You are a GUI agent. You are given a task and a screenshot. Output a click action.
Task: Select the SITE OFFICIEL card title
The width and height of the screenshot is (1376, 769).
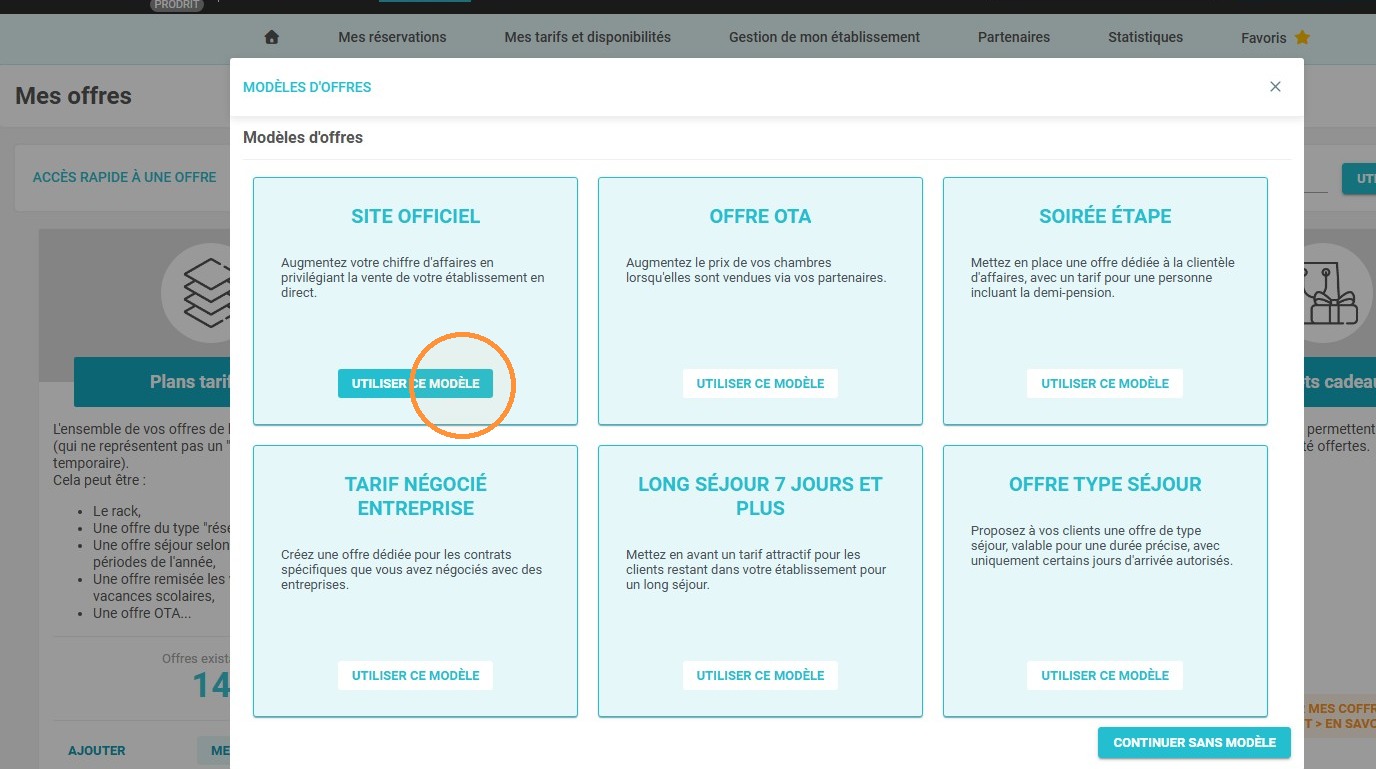[x=415, y=216]
